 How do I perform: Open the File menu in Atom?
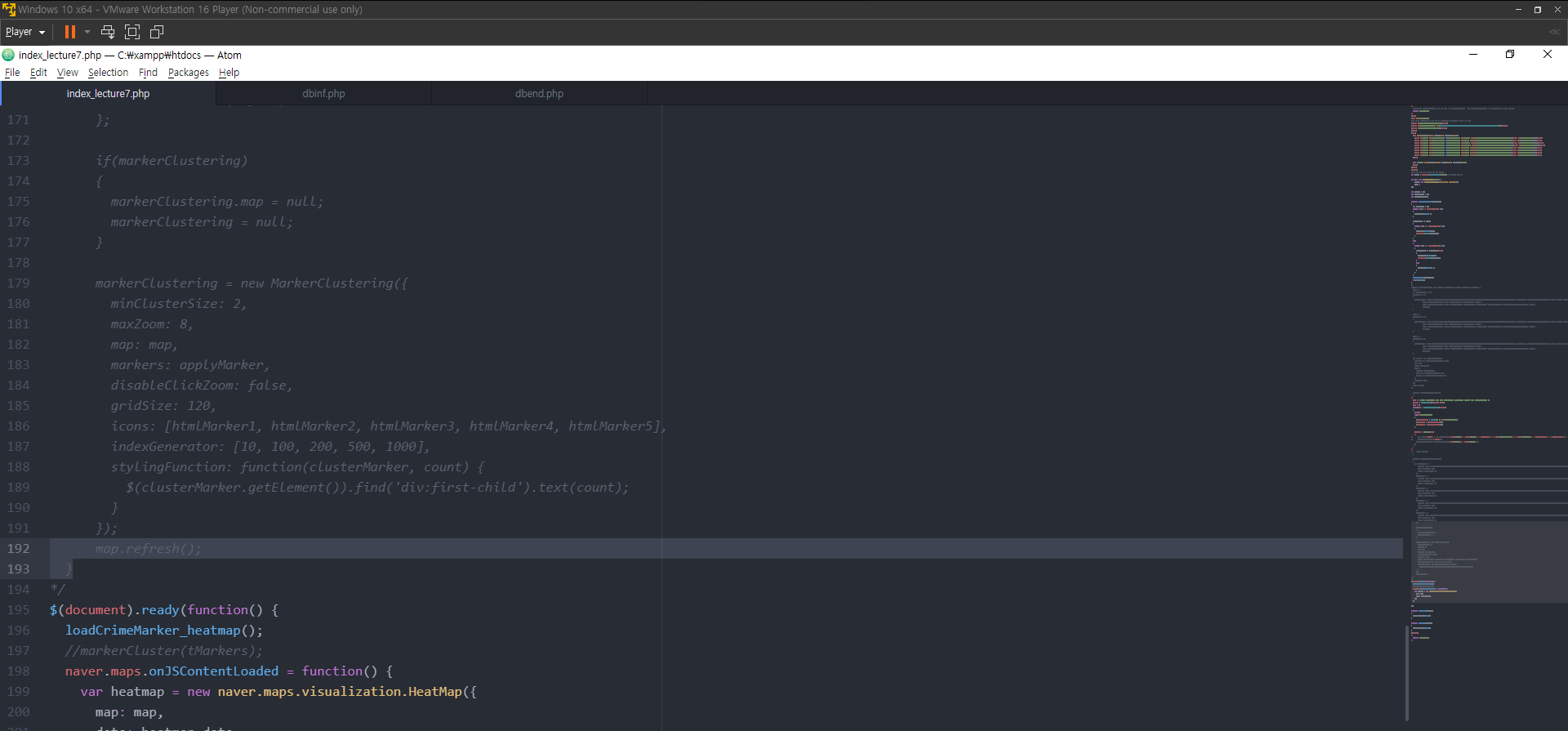[x=12, y=73]
